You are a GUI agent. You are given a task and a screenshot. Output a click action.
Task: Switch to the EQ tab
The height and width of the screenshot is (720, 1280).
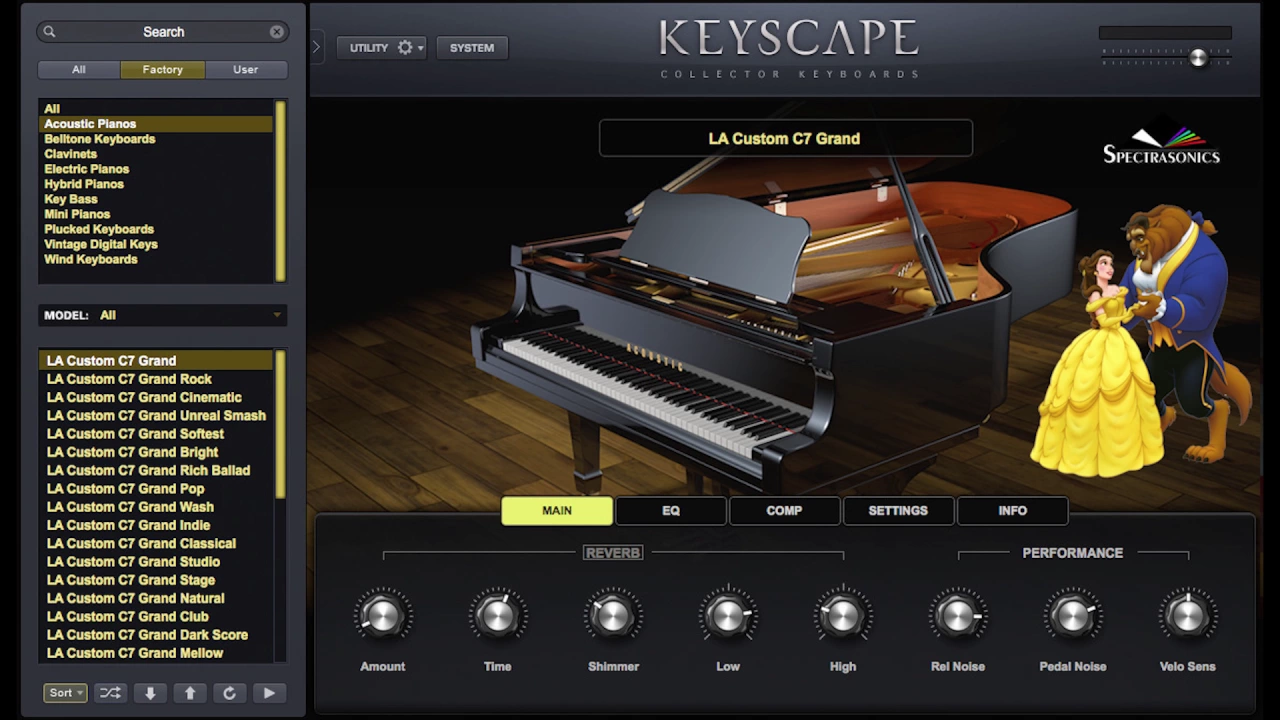pyautogui.click(x=671, y=510)
